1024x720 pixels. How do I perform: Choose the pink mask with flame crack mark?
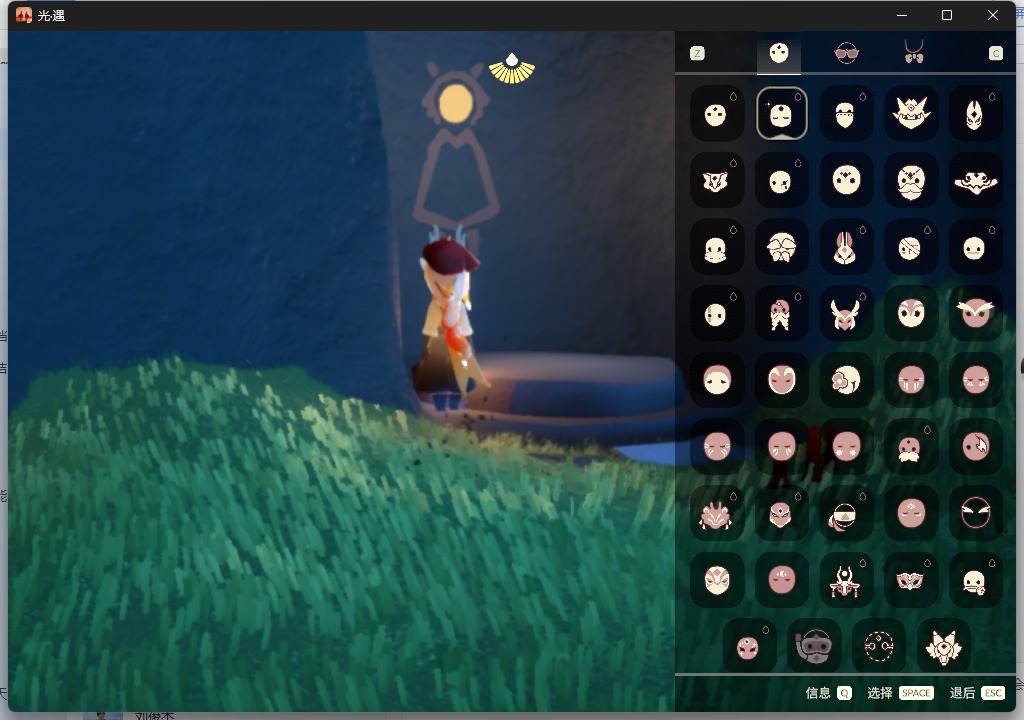tap(974, 447)
